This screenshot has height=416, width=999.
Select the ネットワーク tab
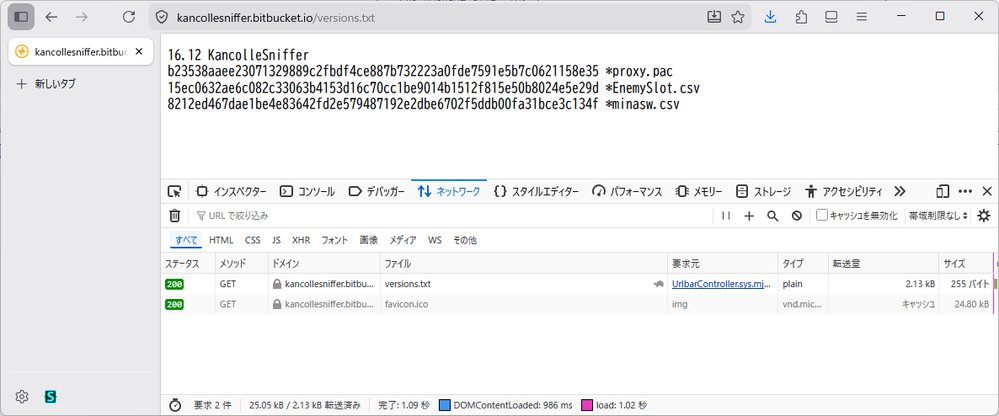(x=449, y=191)
